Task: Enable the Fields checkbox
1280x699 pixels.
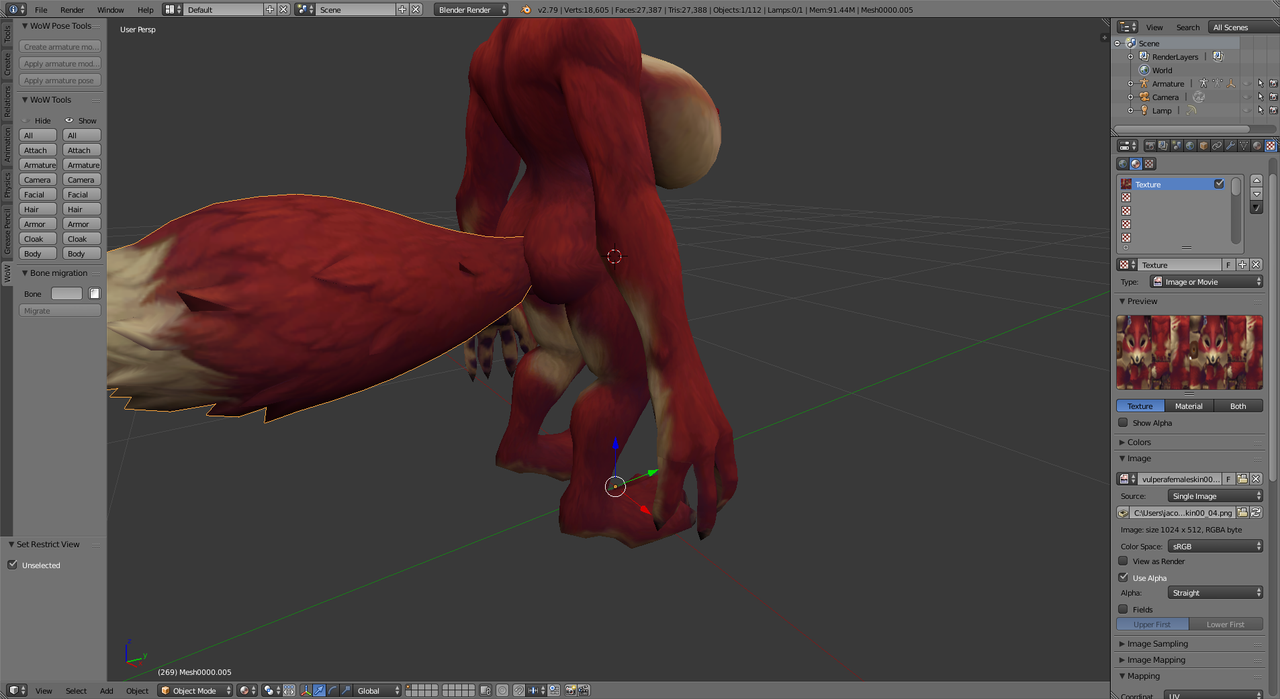Action: click(x=1123, y=609)
